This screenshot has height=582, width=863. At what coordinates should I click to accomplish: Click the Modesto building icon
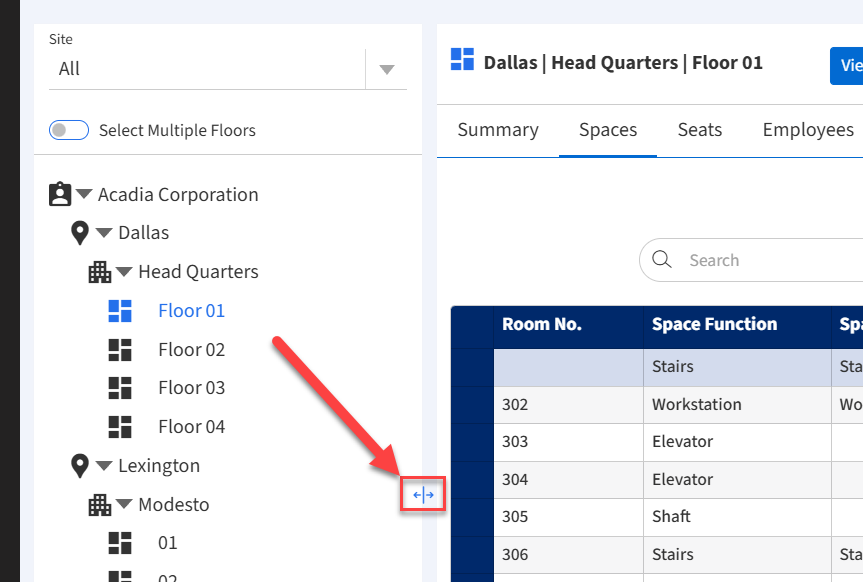[x=100, y=504]
